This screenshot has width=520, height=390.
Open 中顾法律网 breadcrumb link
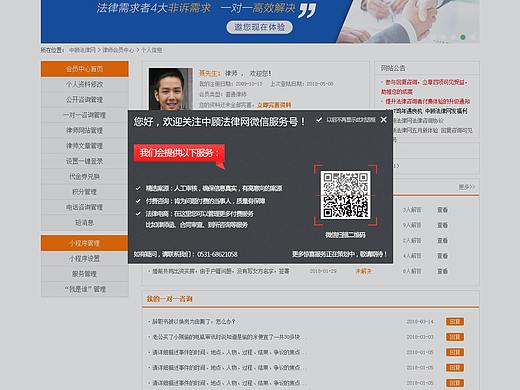pos(82,50)
